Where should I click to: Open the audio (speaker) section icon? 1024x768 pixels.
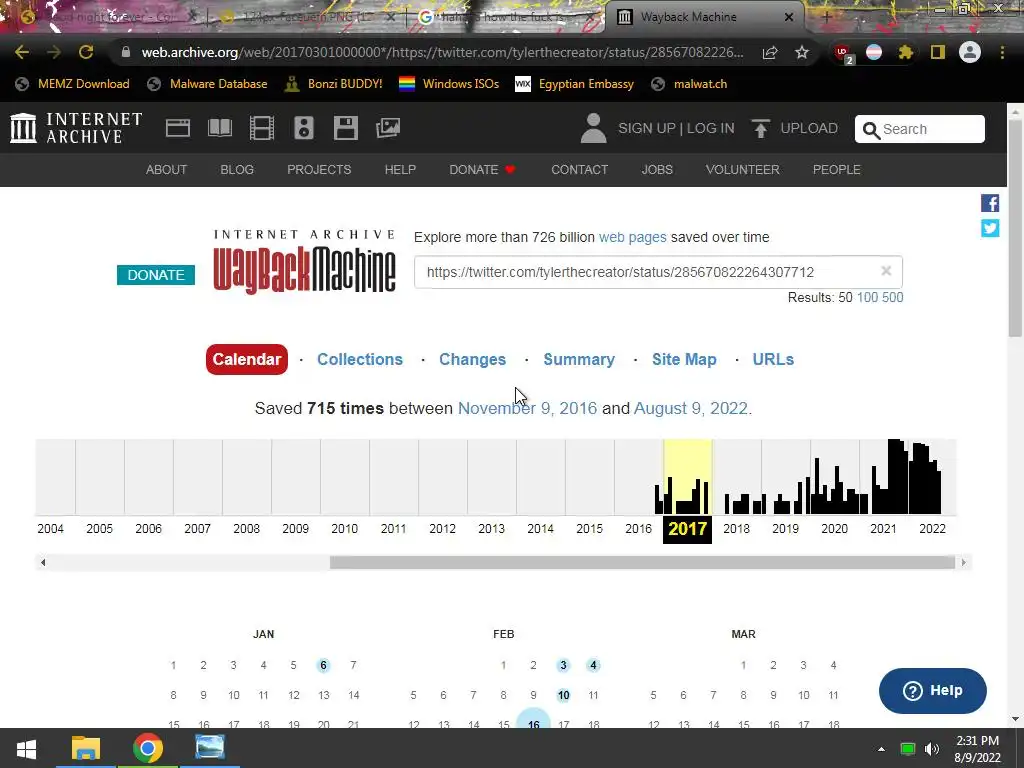point(304,128)
